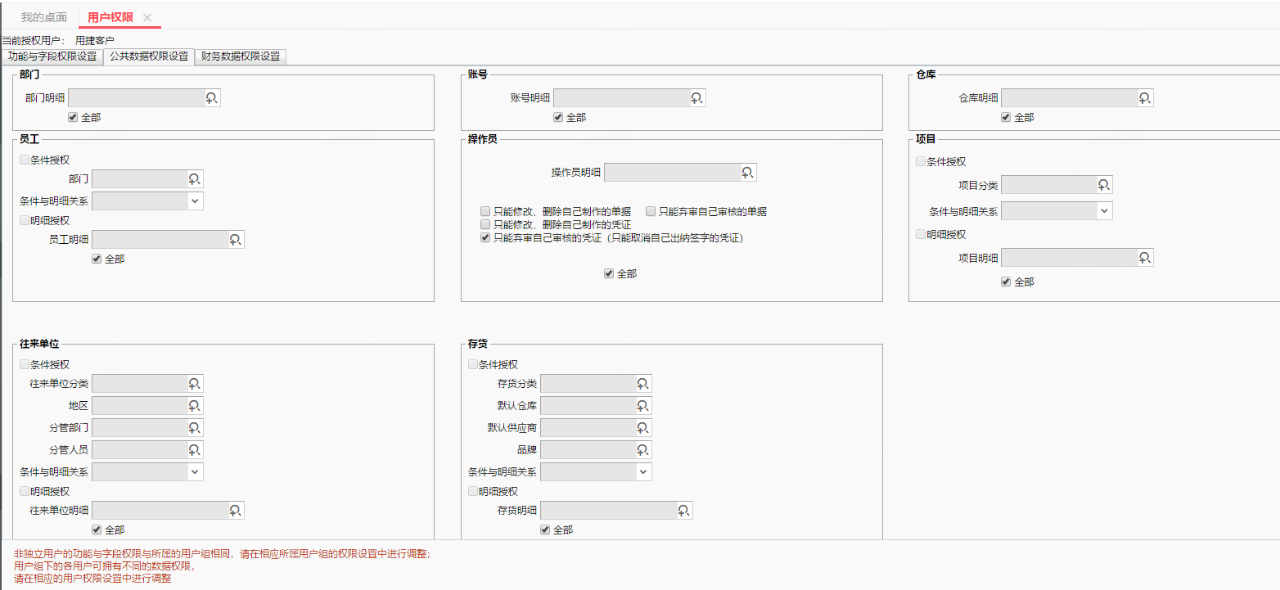Open 项目分类 lookup magnifier icon
Viewport: 1280px width, 590px height.
click(x=1104, y=185)
